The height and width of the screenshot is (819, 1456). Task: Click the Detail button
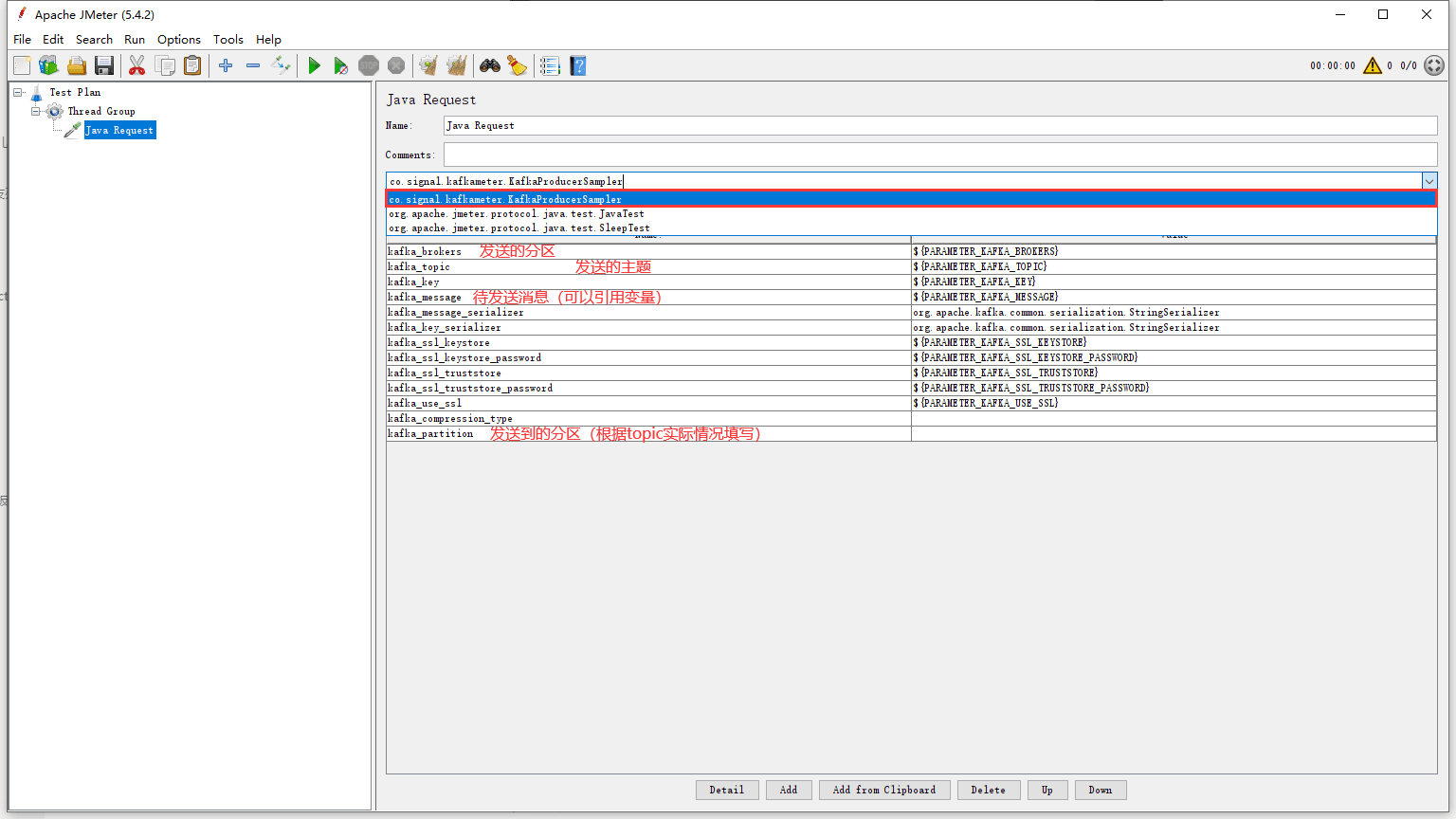727,790
